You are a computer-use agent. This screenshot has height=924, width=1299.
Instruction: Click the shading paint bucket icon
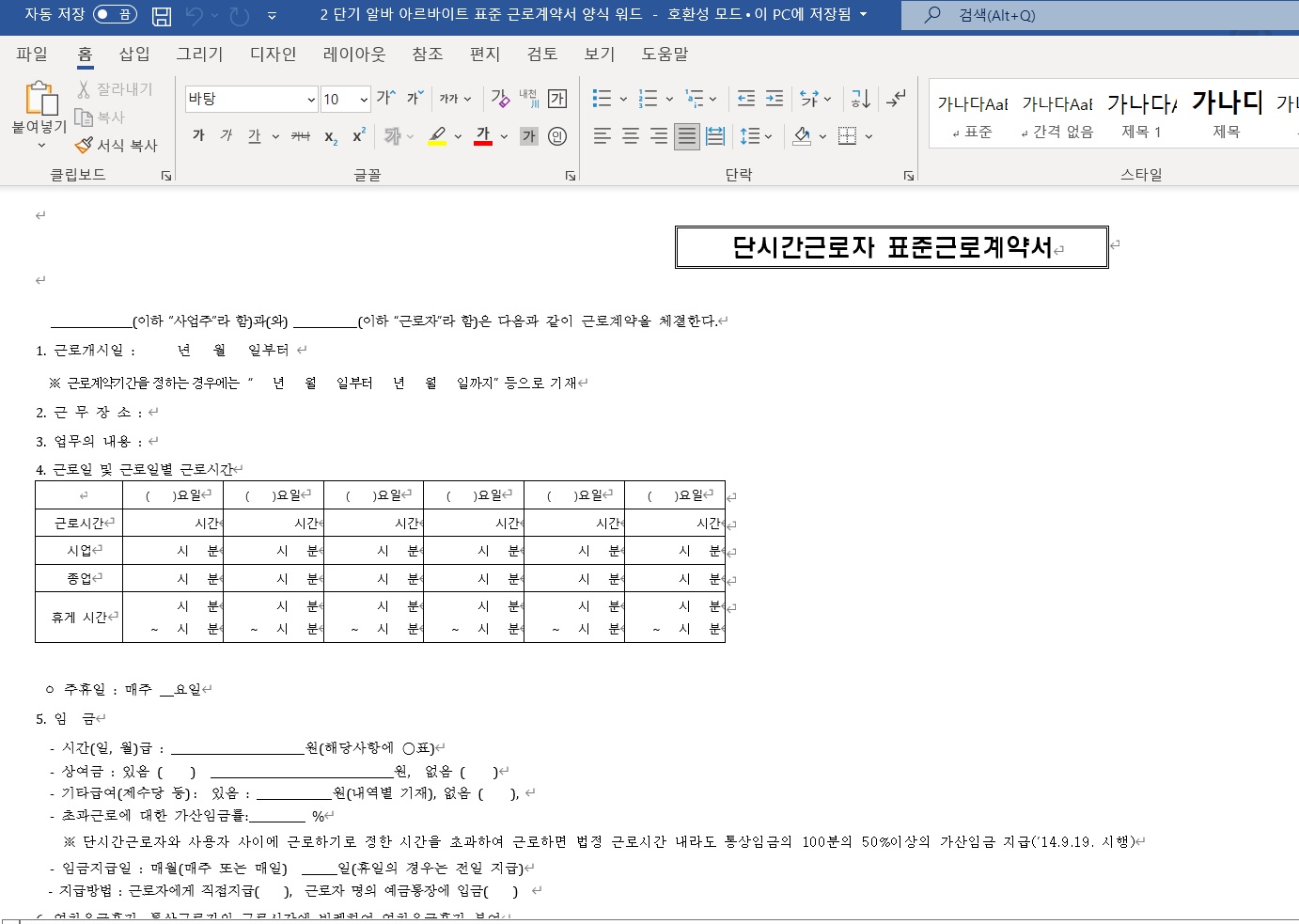(x=802, y=136)
